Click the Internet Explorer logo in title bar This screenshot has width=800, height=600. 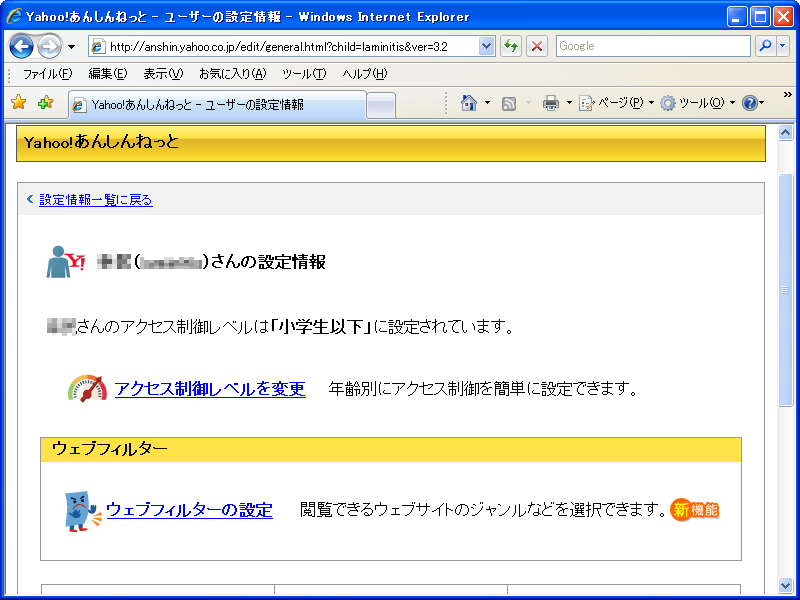14,16
